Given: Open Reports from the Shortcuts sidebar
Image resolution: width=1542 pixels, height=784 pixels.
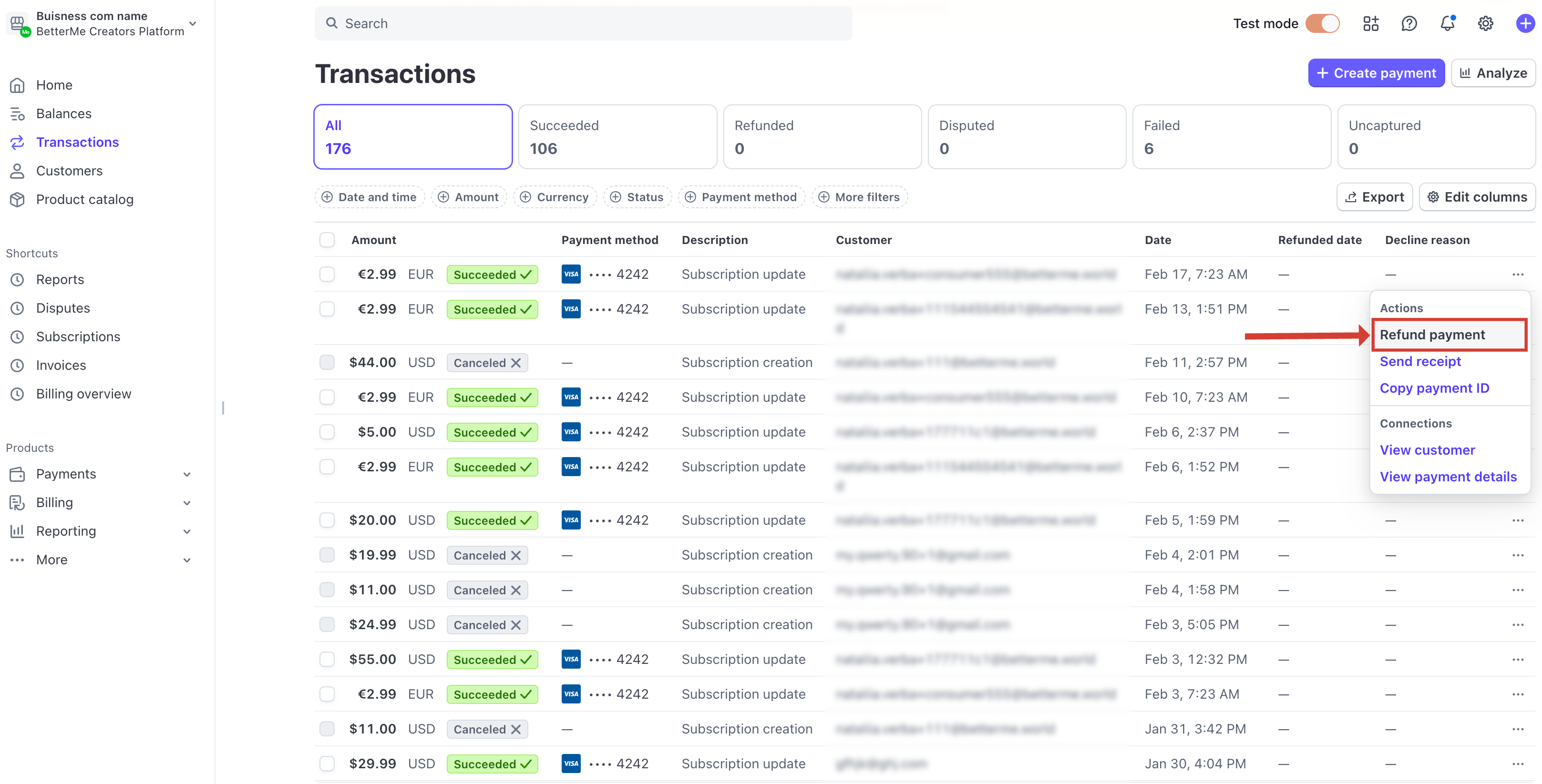Looking at the screenshot, I should (x=60, y=279).
